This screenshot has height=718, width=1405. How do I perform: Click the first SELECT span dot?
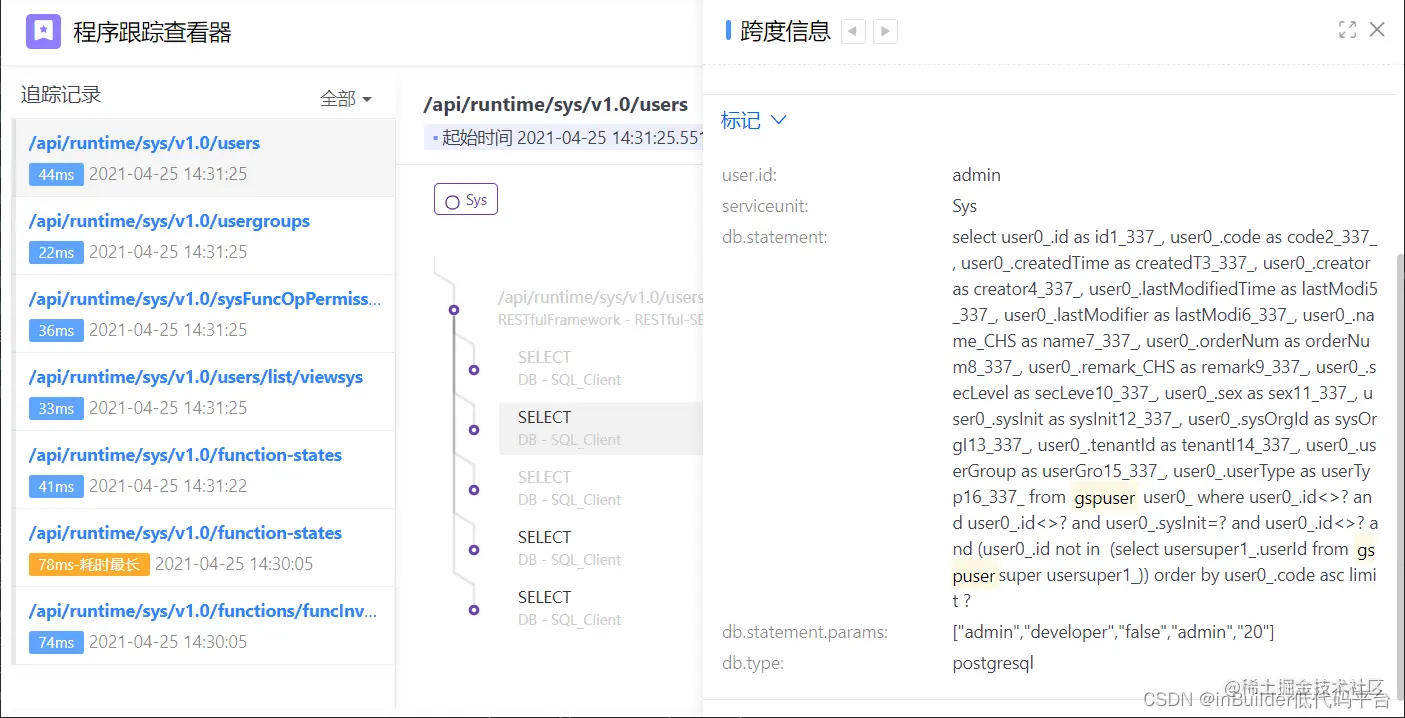(x=474, y=370)
